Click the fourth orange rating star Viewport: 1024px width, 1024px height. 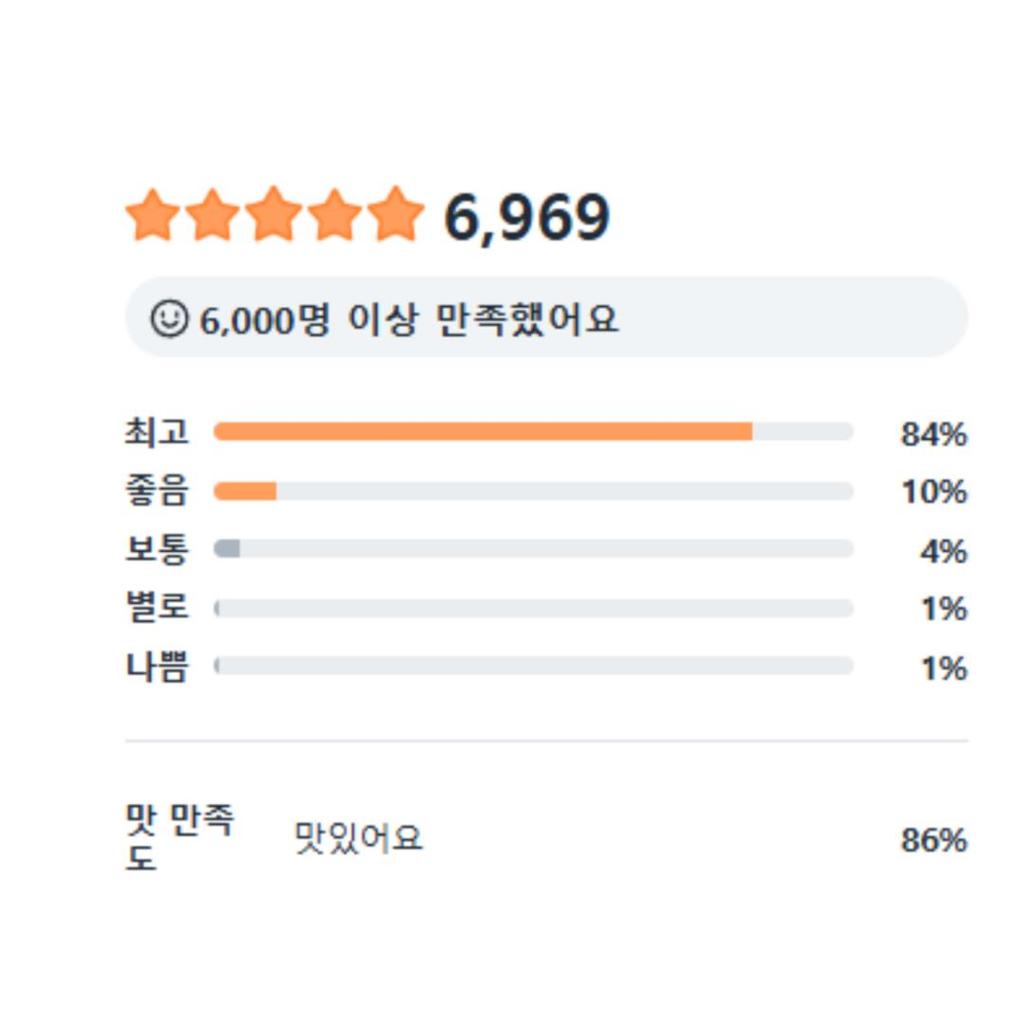click(335, 215)
